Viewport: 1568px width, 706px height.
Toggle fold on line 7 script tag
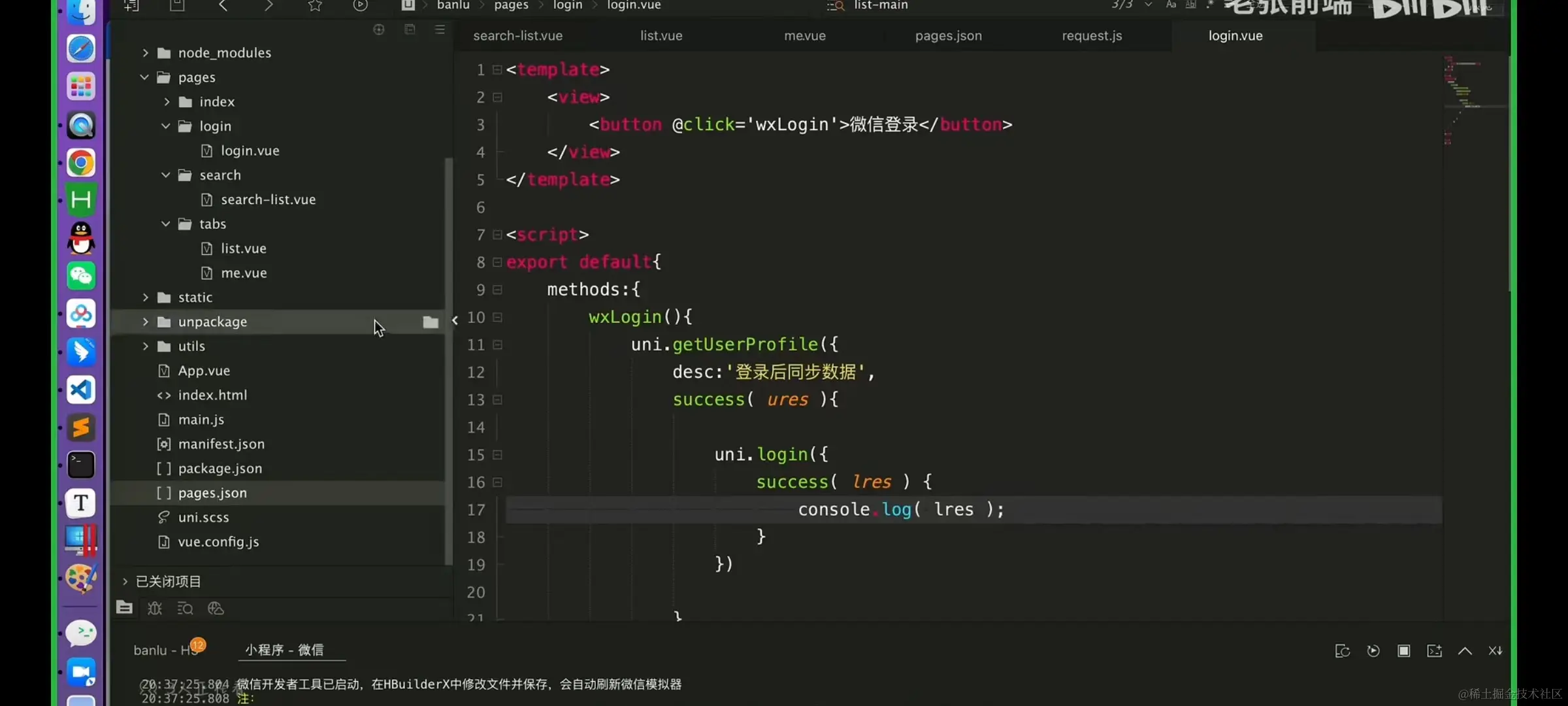coord(497,234)
